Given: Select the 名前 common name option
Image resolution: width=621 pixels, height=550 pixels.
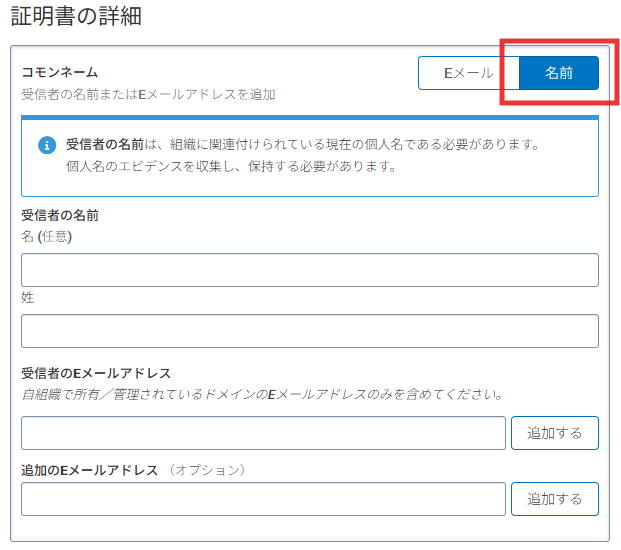Looking at the screenshot, I should pyautogui.click(x=559, y=73).
